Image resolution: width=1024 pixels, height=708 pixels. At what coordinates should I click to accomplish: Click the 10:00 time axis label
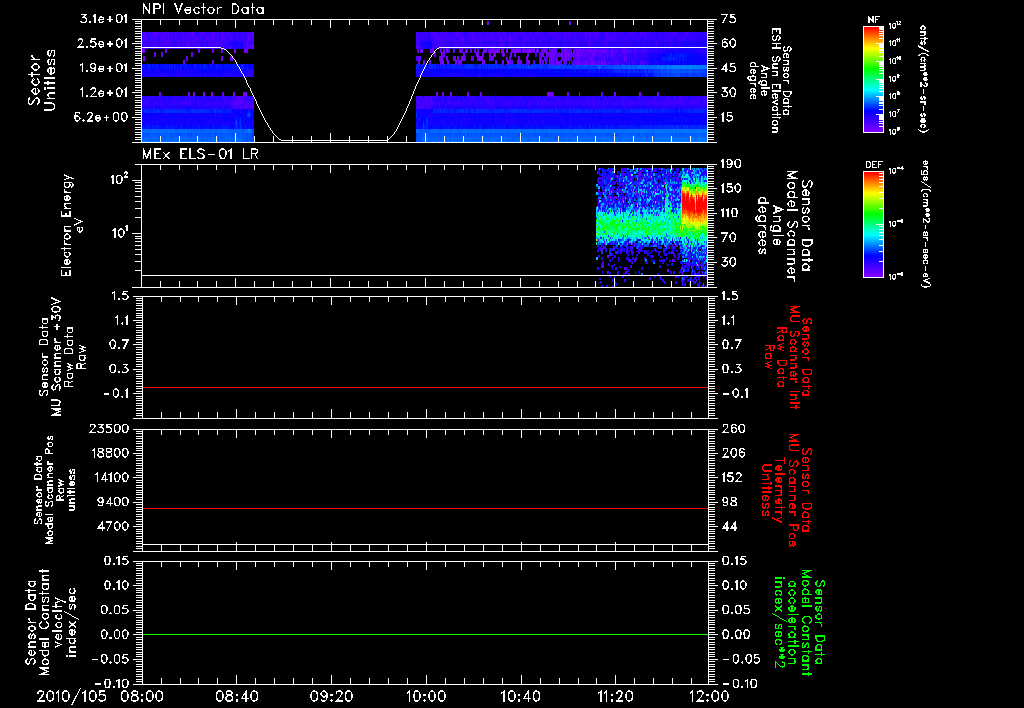point(425,696)
